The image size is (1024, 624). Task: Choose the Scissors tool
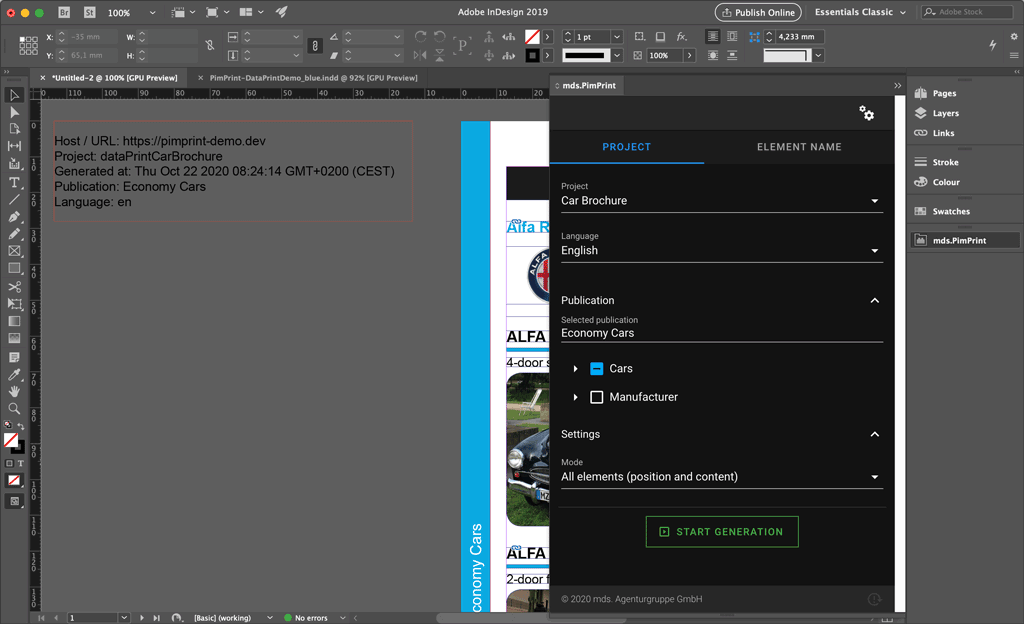click(x=14, y=287)
